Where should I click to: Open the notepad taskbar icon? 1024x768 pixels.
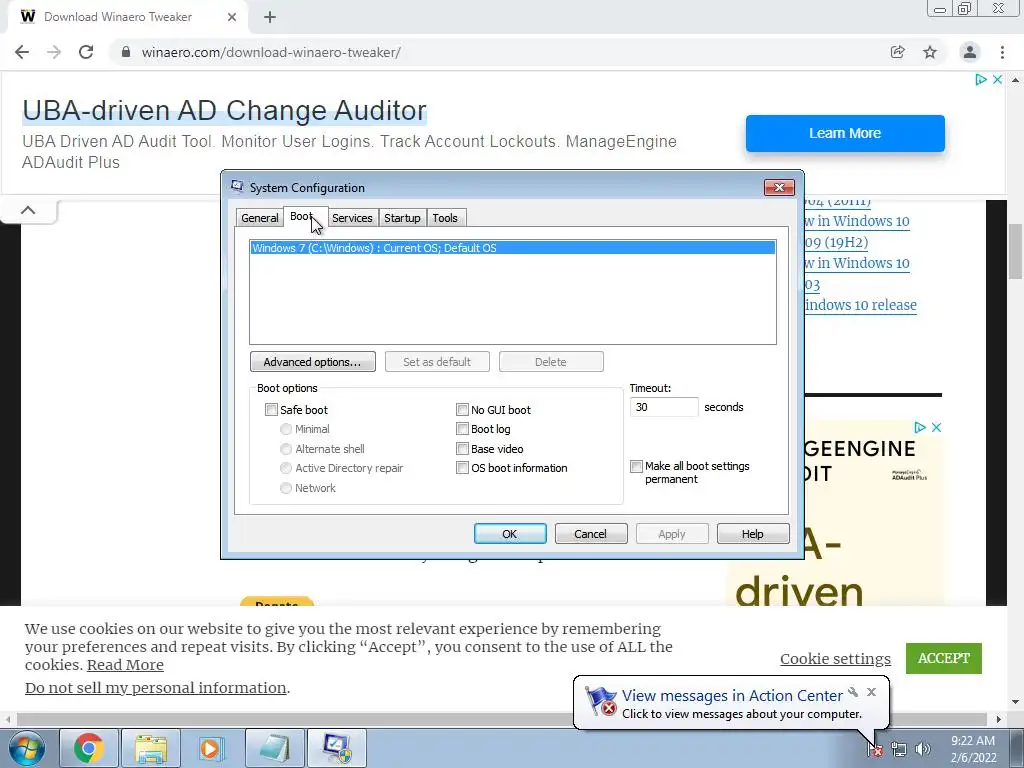[274, 748]
